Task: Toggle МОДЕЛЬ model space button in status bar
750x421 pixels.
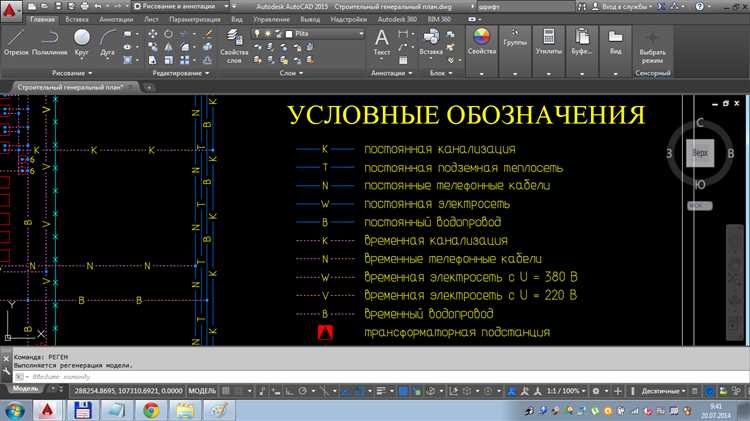Action: click(202, 391)
